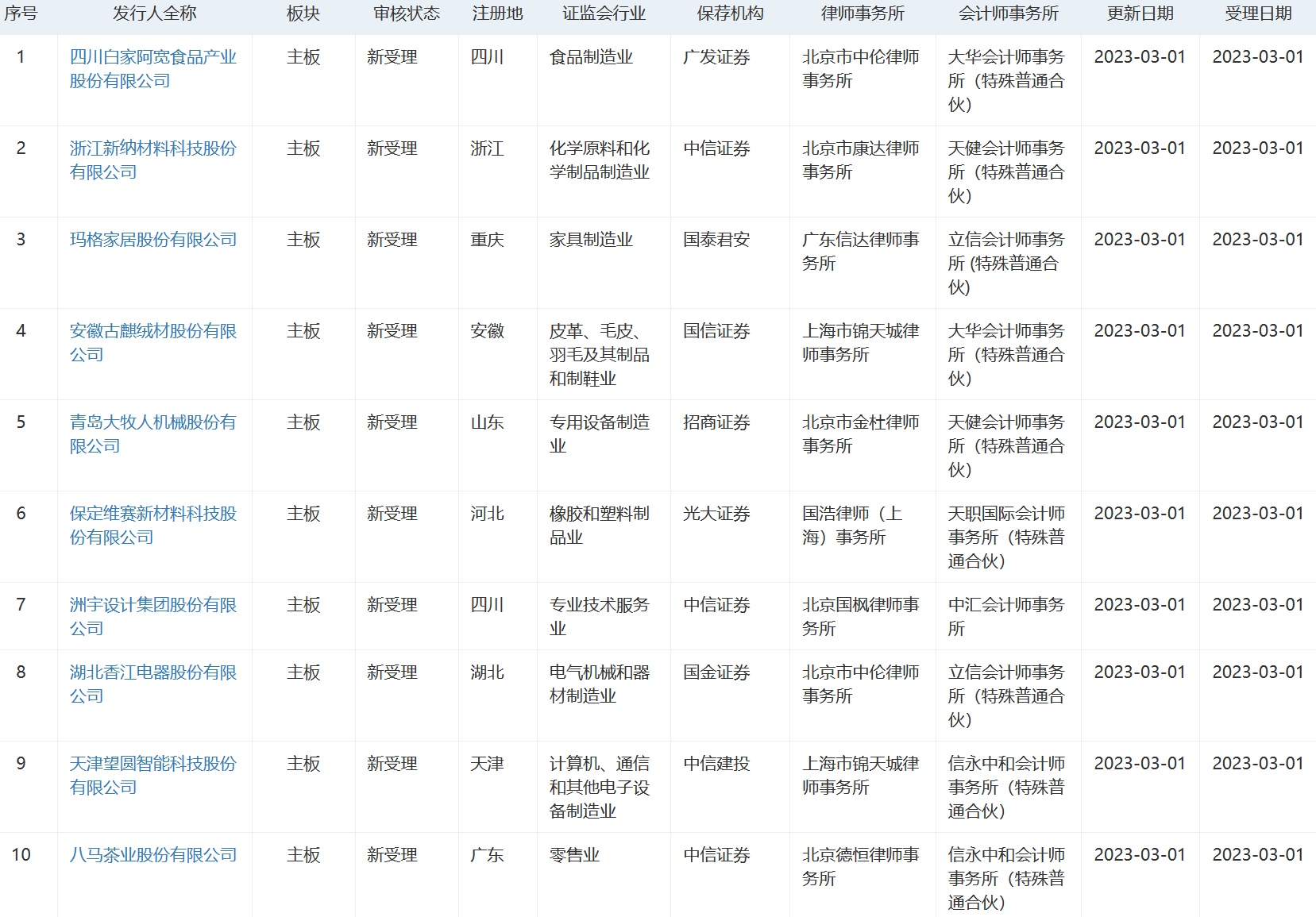1316x917 pixels.
Task: Click the 证监会行业 column header
Action: click(x=604, y=13)
